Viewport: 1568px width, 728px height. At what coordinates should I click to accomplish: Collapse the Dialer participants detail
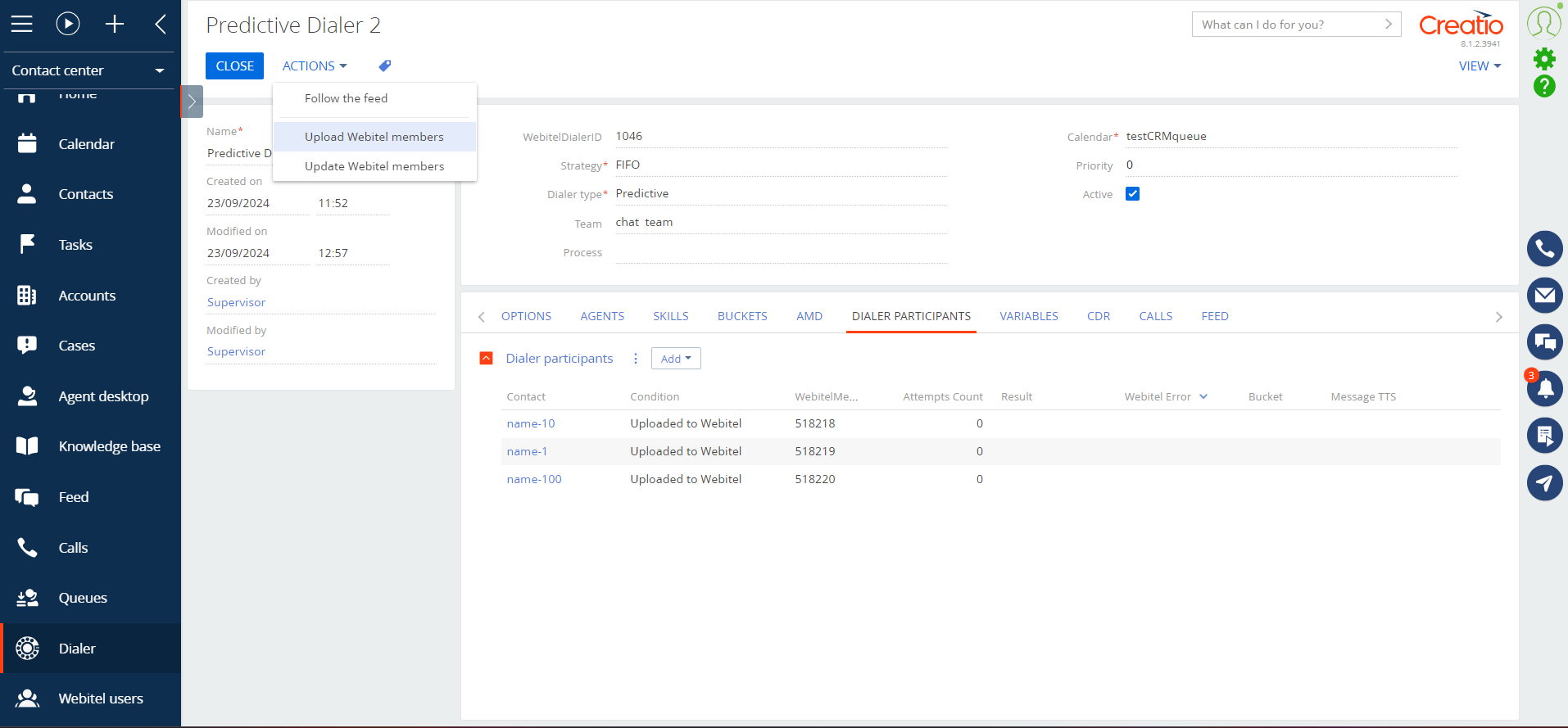tap(486, 358)
